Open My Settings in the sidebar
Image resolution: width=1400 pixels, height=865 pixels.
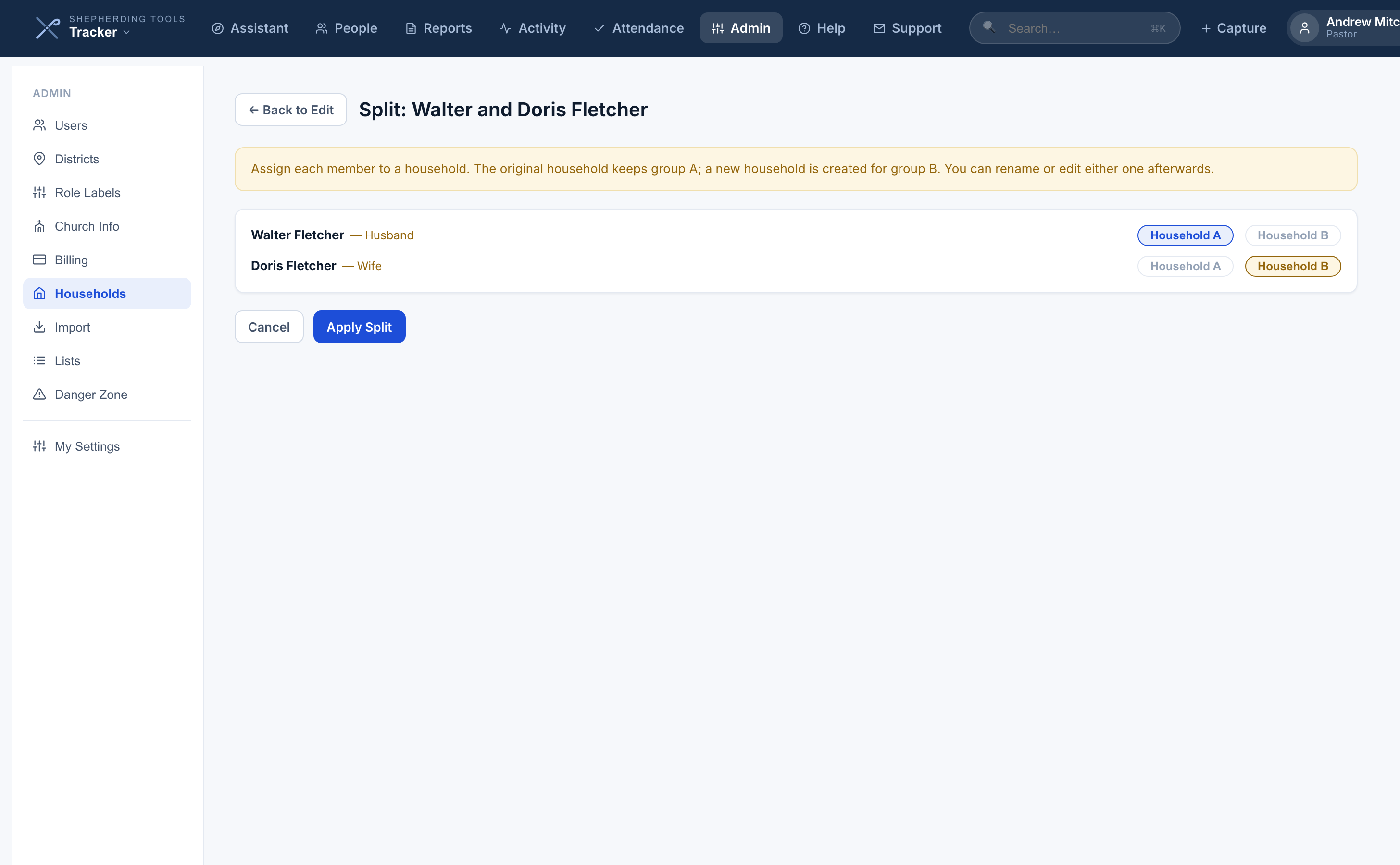coord(107,446)
